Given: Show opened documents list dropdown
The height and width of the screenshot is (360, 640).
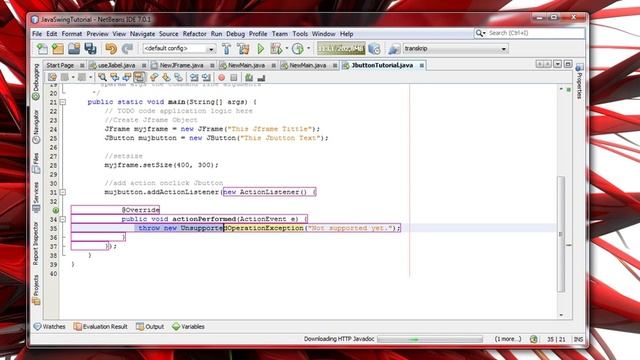Looking at the screenshot, I should 558,64.
